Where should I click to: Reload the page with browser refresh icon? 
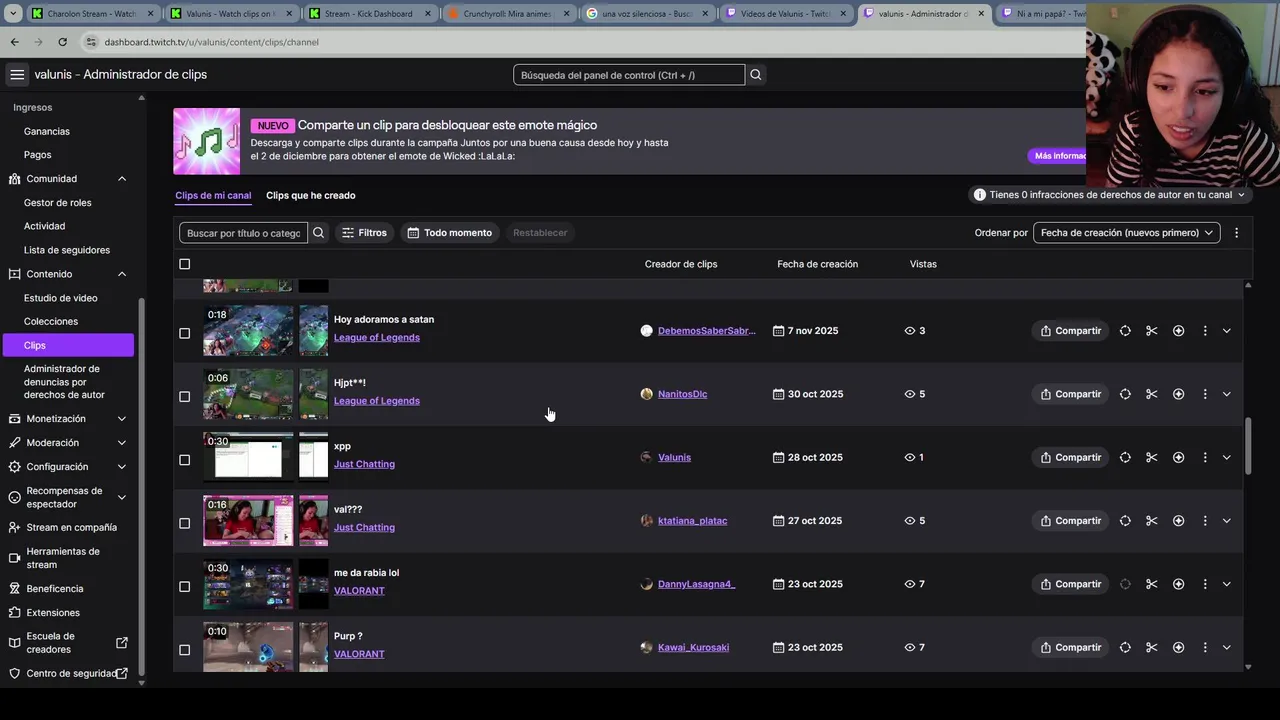[62, 42]
